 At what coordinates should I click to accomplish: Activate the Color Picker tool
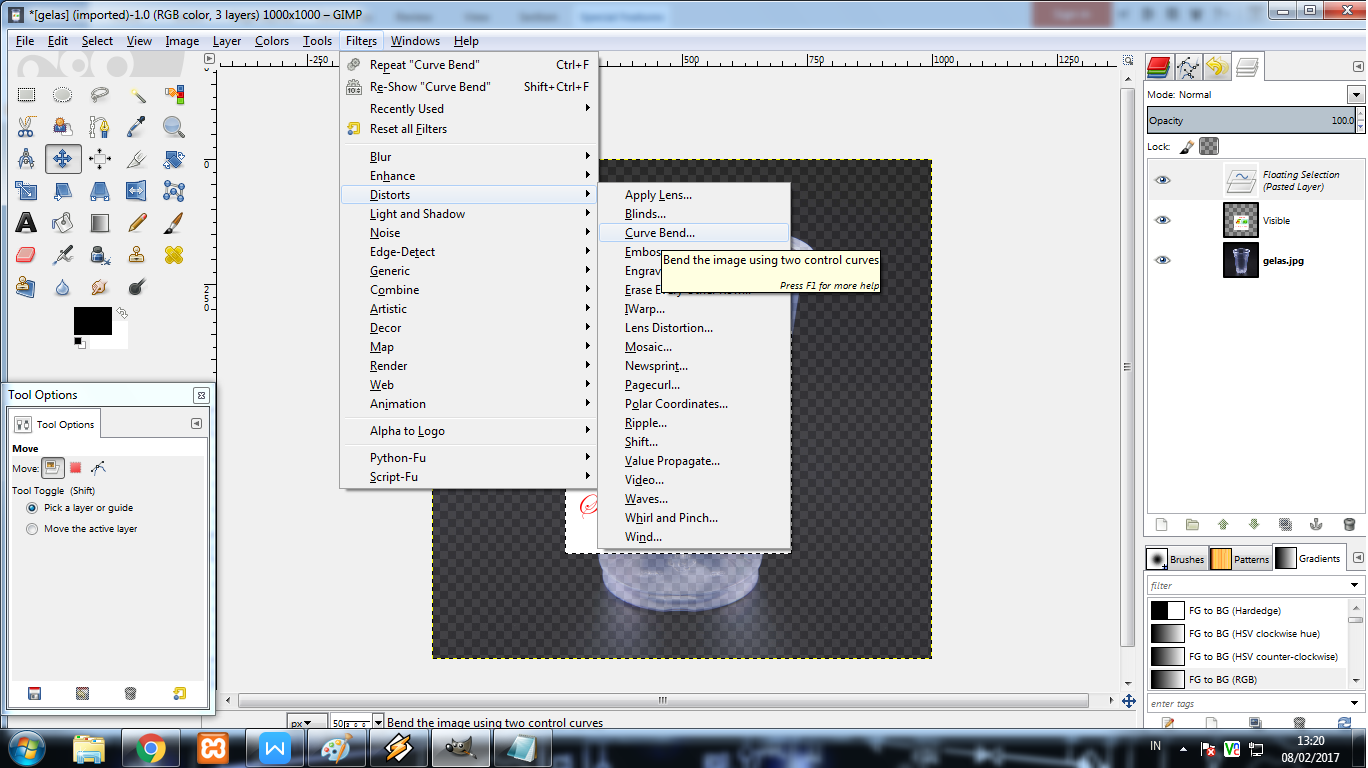pyautogui.click(x=136, y=126)
